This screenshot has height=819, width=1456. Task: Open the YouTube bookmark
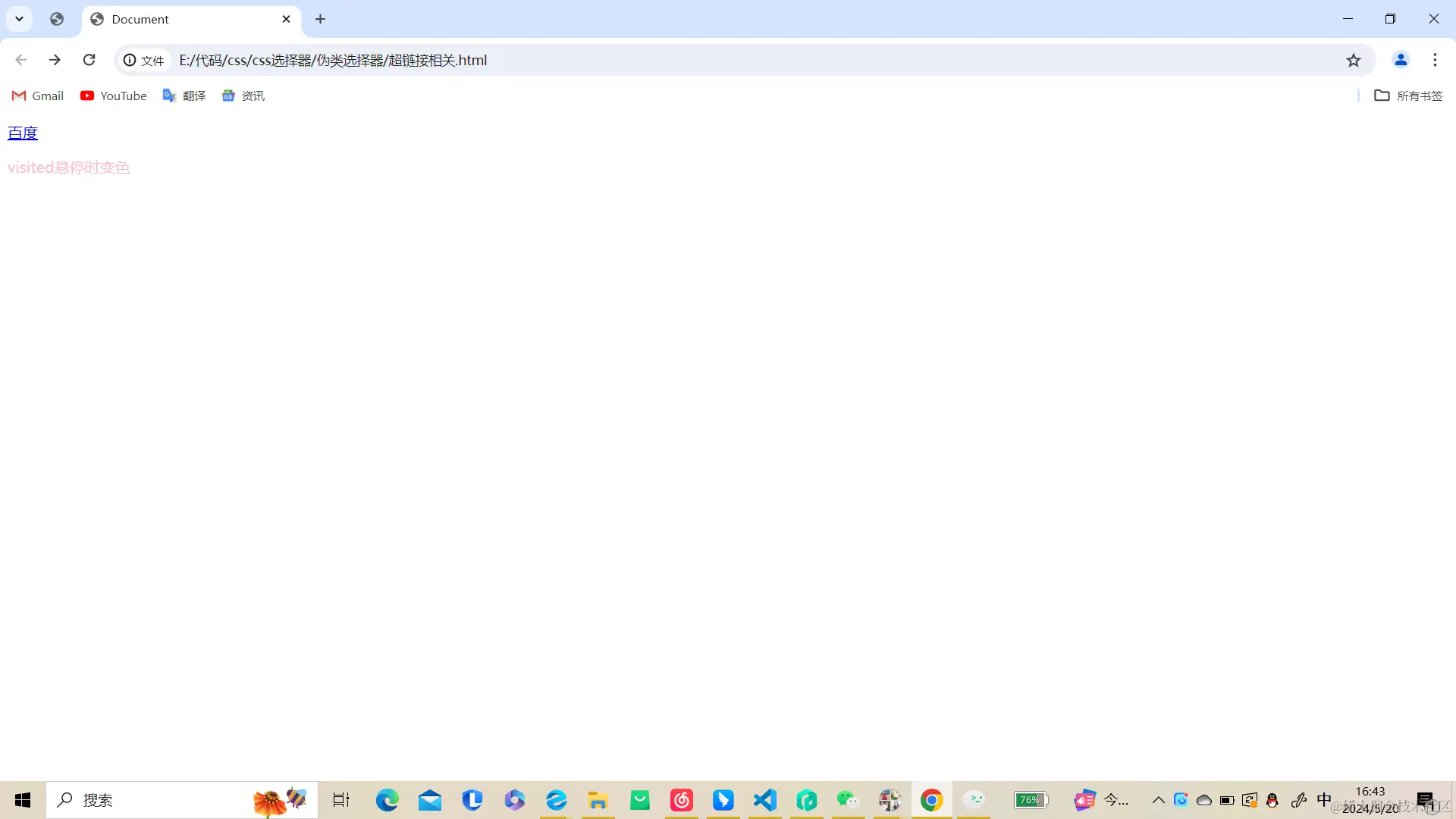(x=114, y=96)
